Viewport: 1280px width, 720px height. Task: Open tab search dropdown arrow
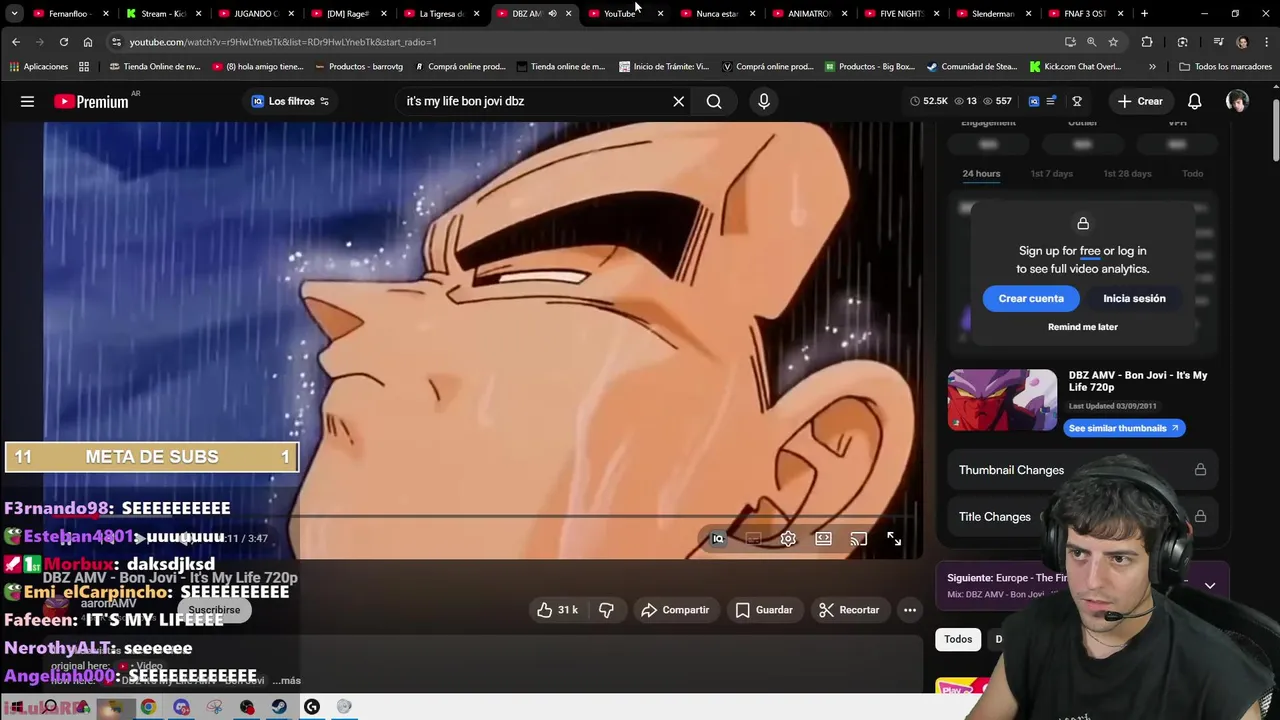[14, 14]
